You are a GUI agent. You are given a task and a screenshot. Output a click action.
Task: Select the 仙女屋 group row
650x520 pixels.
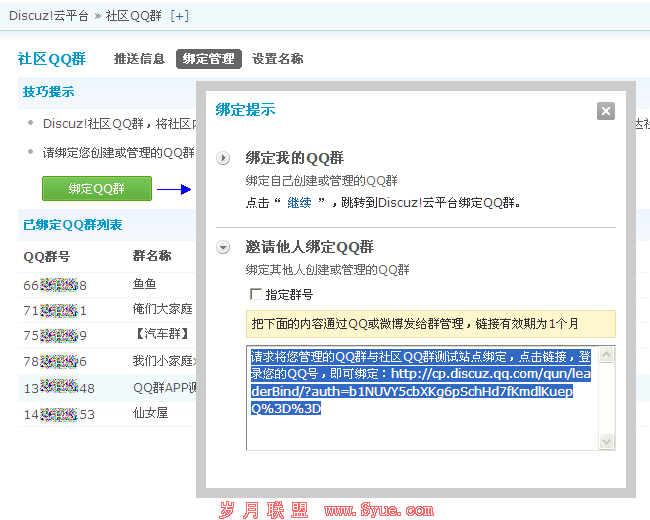pos(107,414)
